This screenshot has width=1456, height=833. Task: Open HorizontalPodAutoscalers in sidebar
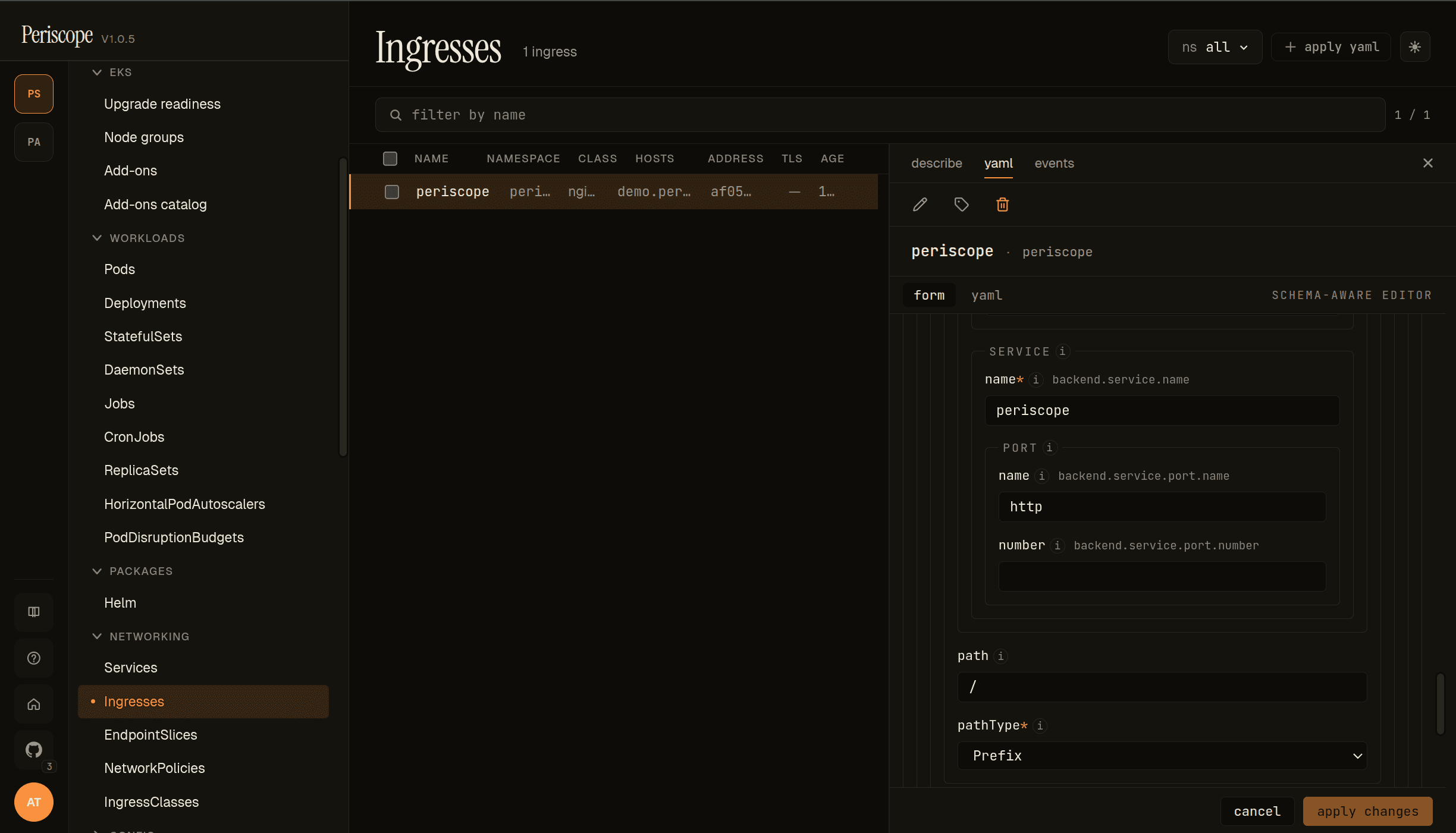click(184, 504)
